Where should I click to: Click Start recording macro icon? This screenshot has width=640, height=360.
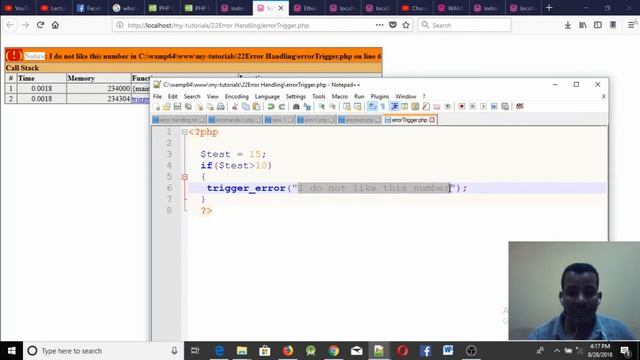pos(462,107)
